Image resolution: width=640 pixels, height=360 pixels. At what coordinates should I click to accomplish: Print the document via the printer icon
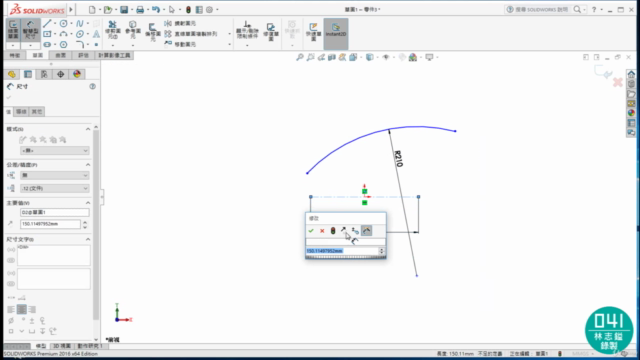coord(140,9)
